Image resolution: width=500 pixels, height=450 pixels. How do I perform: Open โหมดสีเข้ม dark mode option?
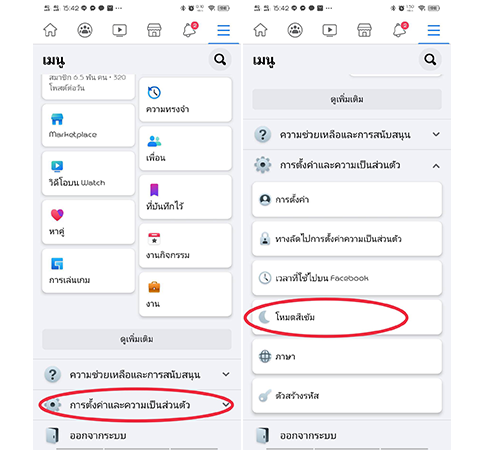[347, 317]
